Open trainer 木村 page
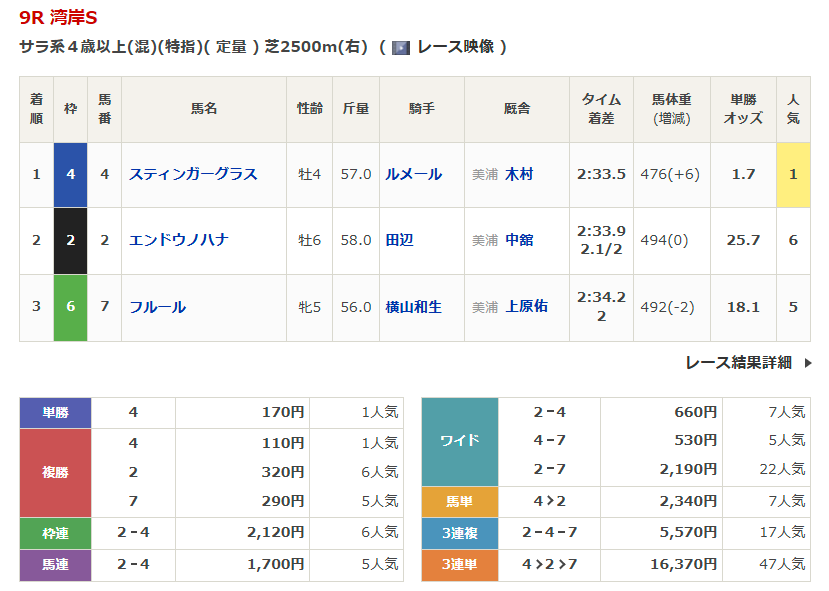This screenshot has height=591, width=829. pos(519,174)
